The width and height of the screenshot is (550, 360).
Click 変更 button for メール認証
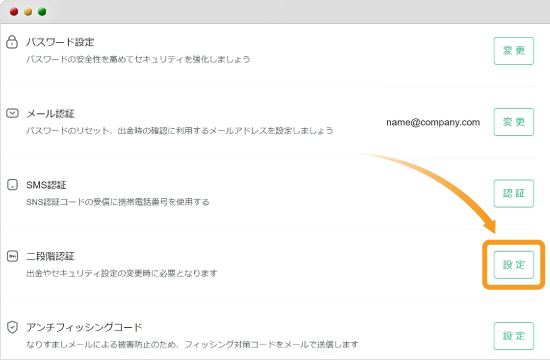tap(514, 122)
